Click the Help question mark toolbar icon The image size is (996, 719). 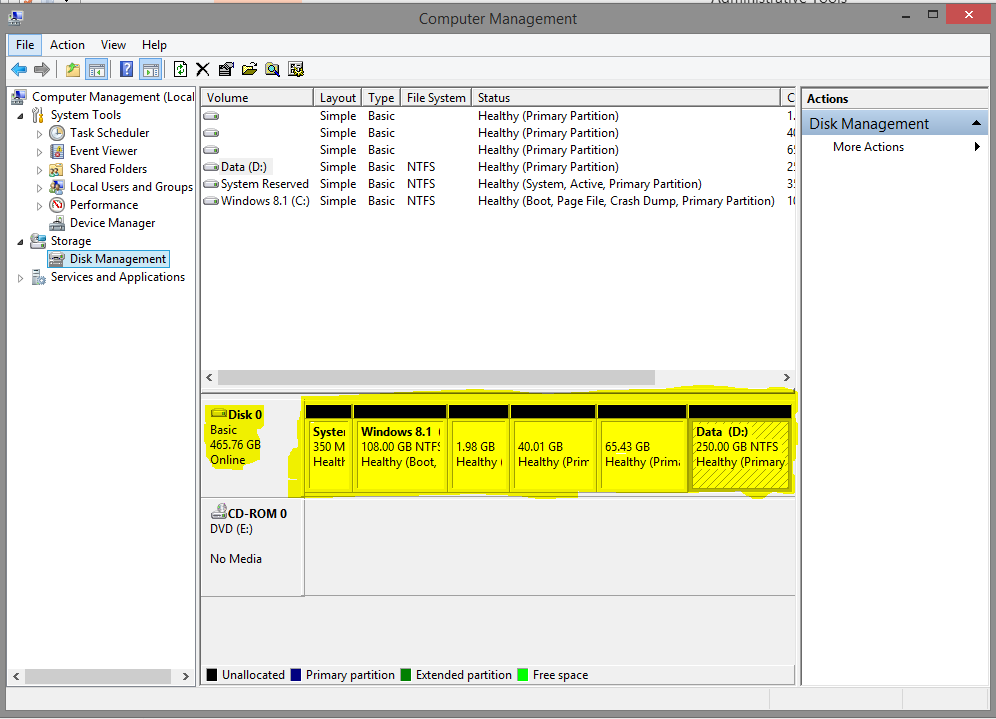[x=126, y=69]
